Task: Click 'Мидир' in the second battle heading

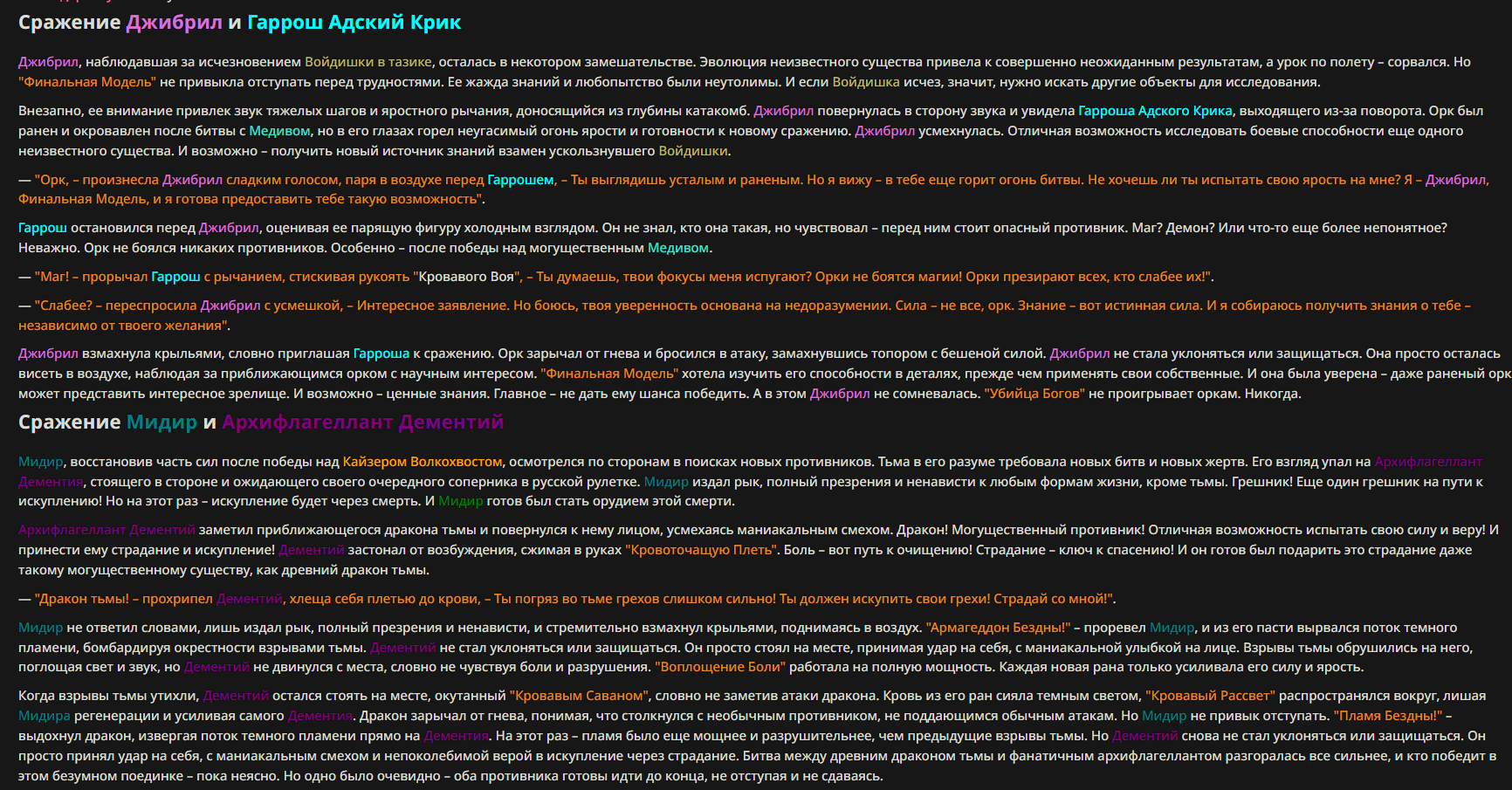Action: pyautogui.click(x=162, y=422)
